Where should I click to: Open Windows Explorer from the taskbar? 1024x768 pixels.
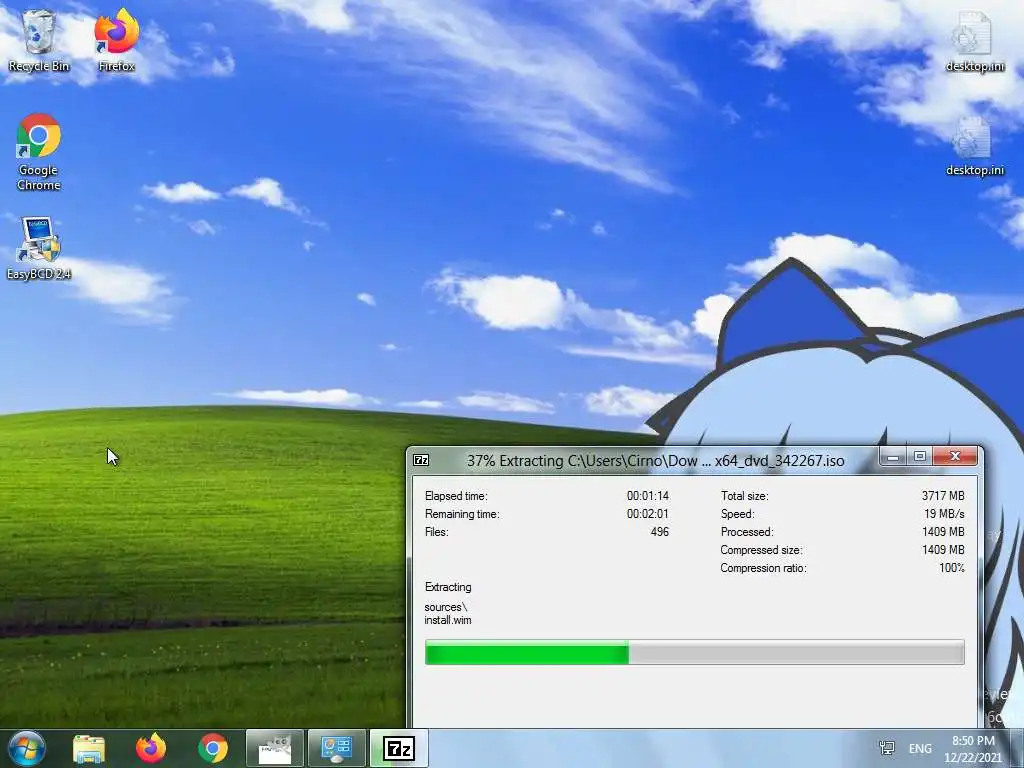coord(89,748)
